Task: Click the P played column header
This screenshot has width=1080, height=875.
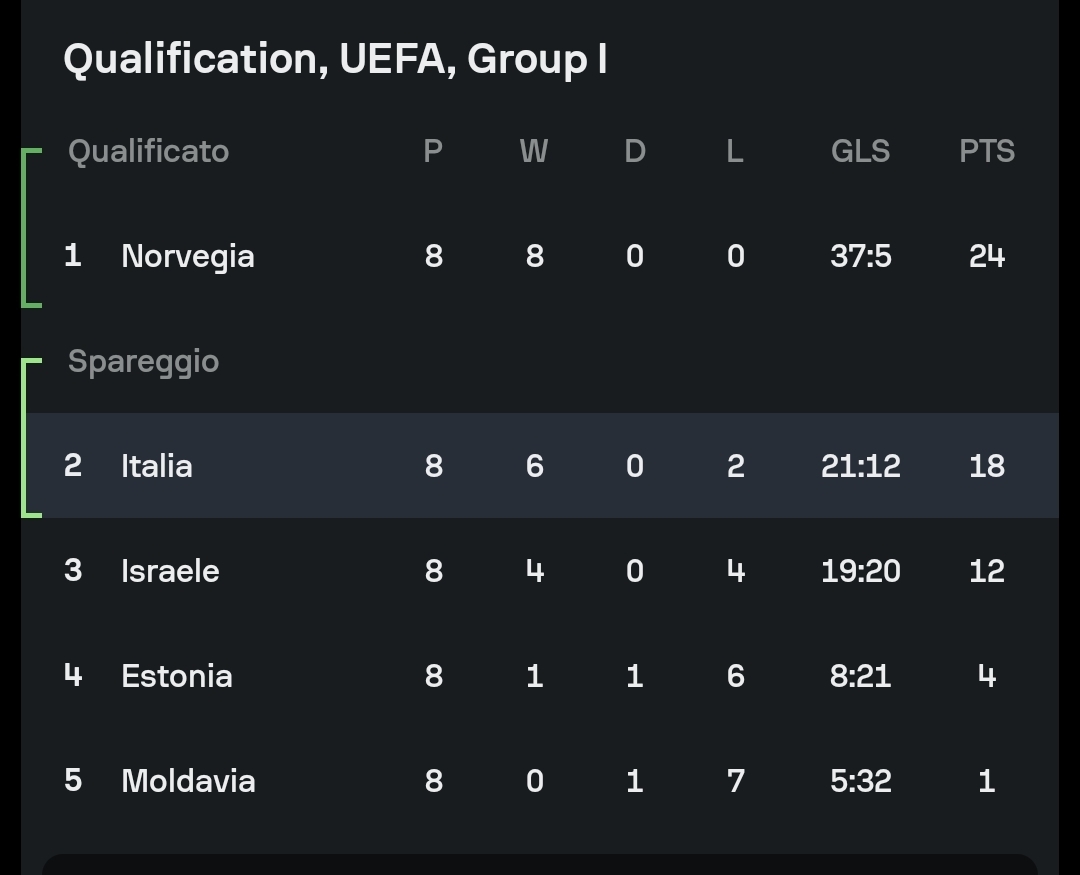Action: 433,151
